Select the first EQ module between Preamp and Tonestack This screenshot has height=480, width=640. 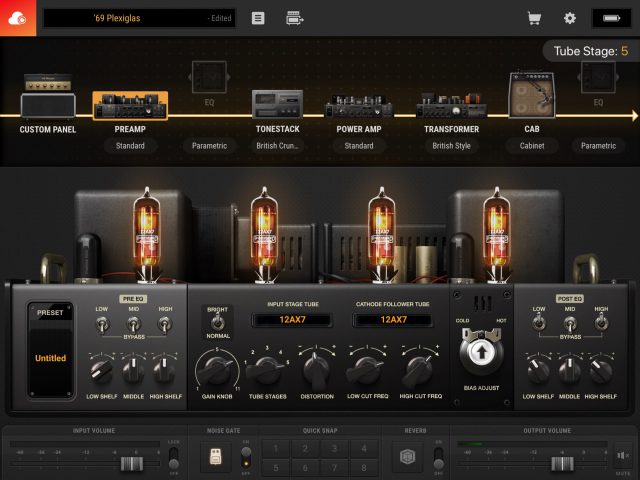click(209, 77)
